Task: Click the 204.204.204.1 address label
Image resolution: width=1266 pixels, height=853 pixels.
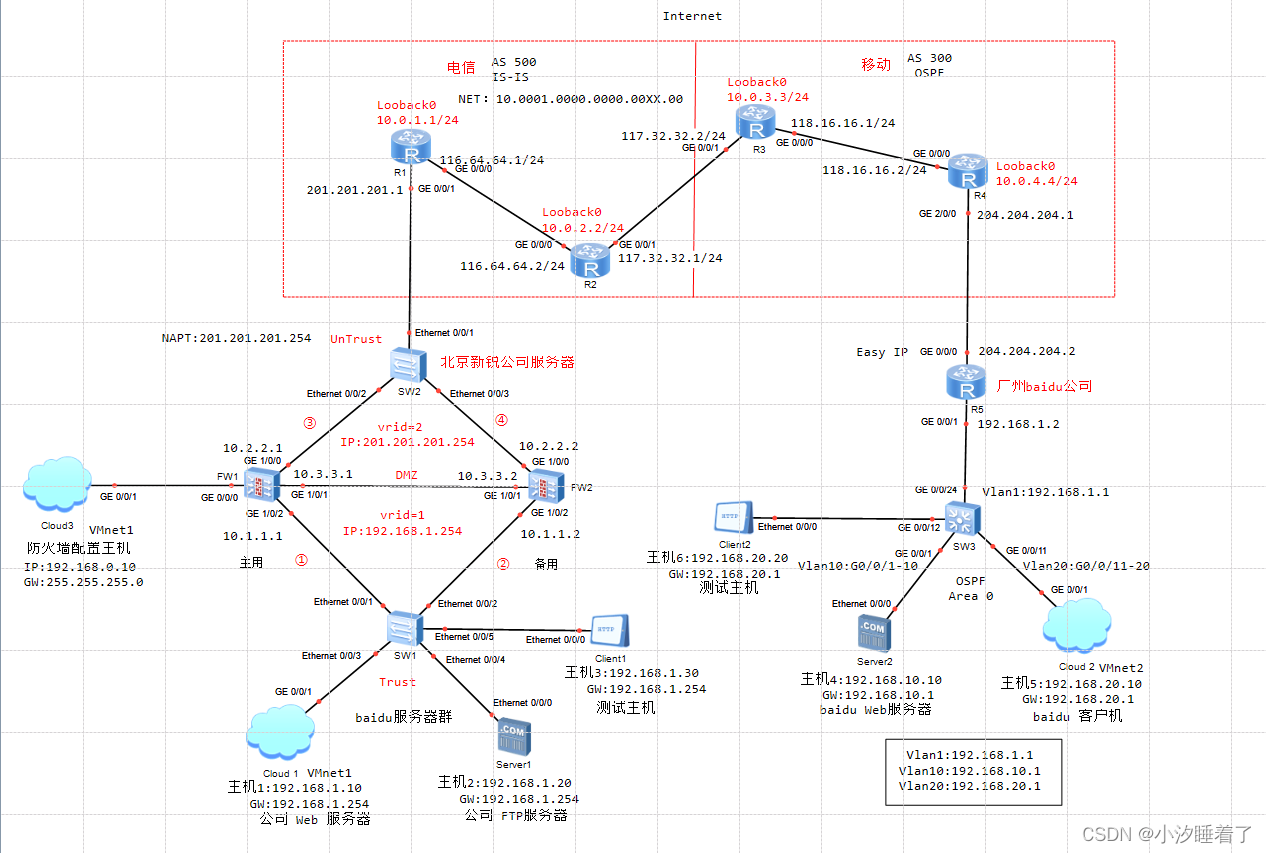Action: [x=1025, y=215]
